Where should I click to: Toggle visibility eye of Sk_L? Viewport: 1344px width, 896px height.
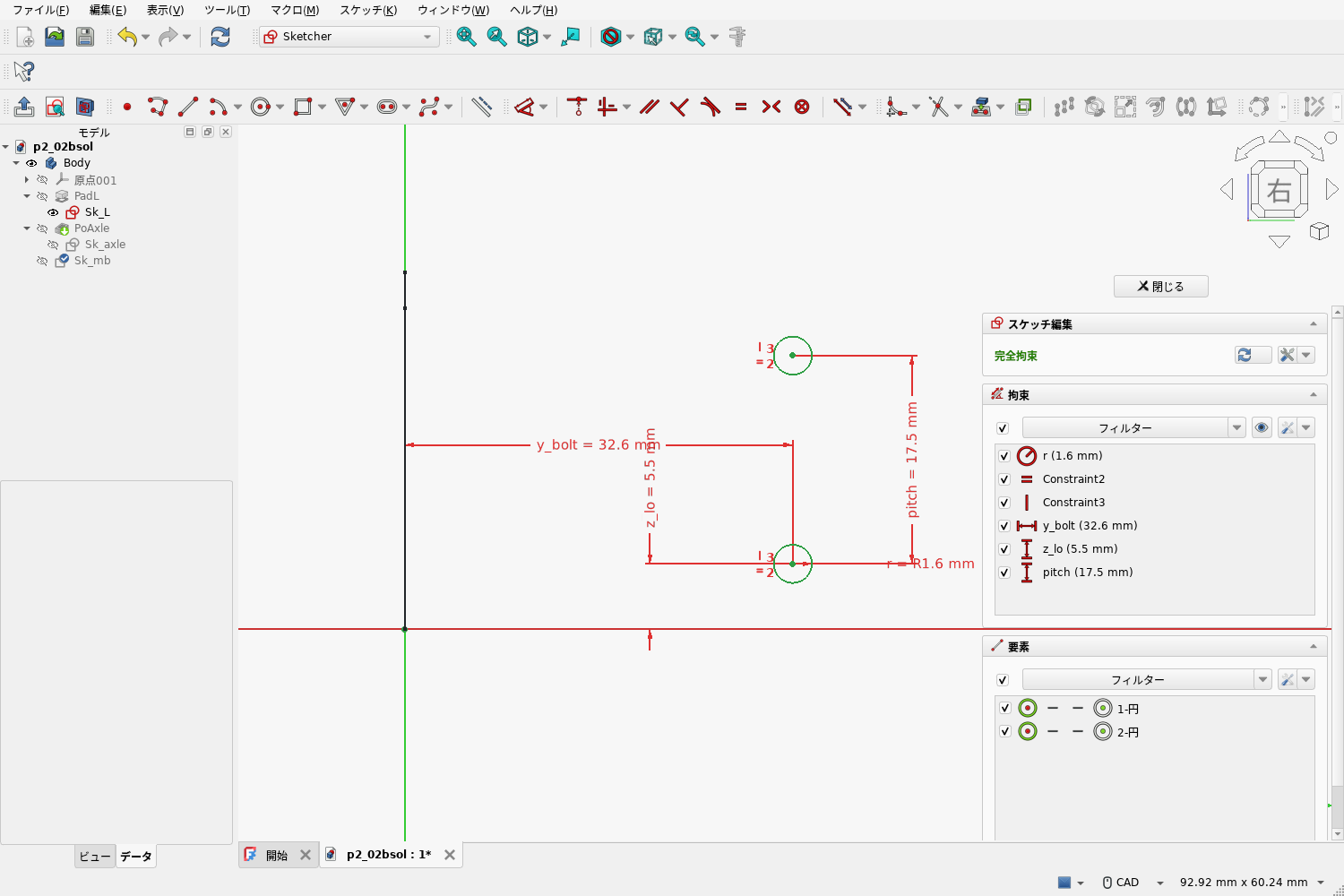tap(53, 212)
